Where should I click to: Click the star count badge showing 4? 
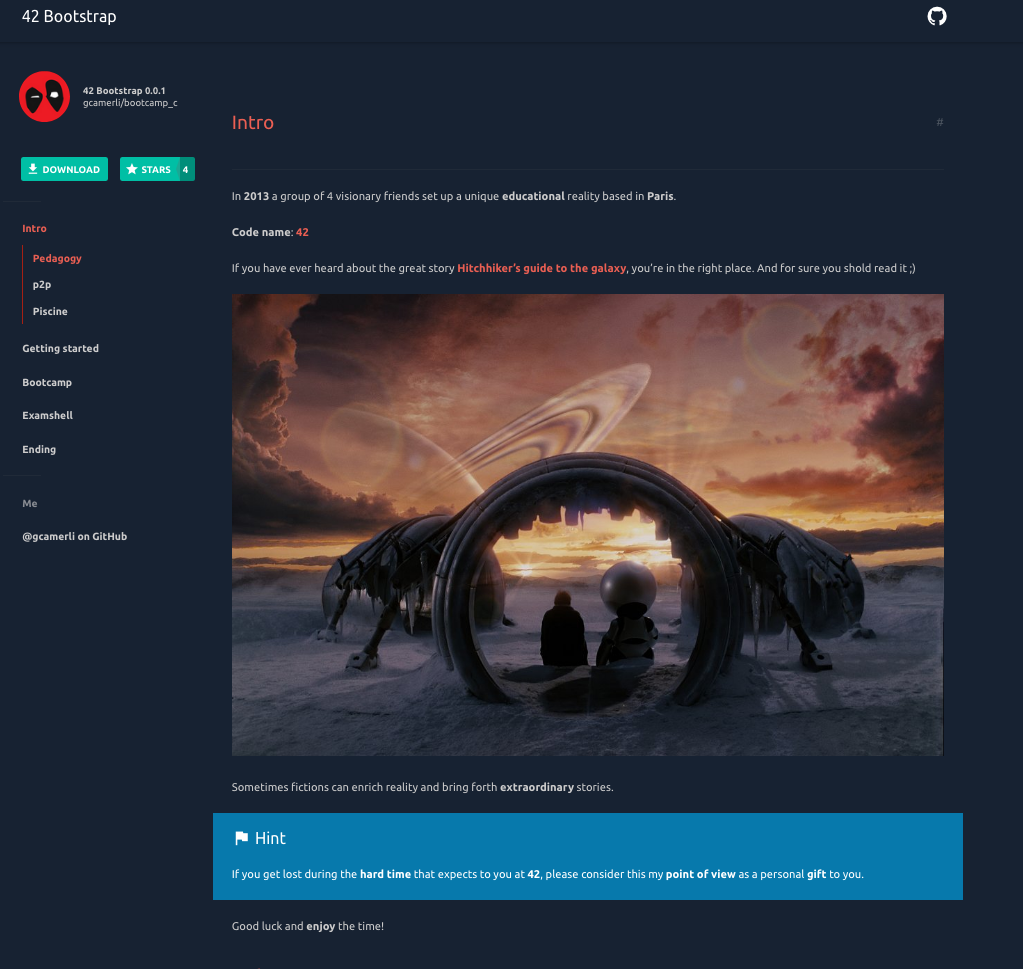[185, 170]
